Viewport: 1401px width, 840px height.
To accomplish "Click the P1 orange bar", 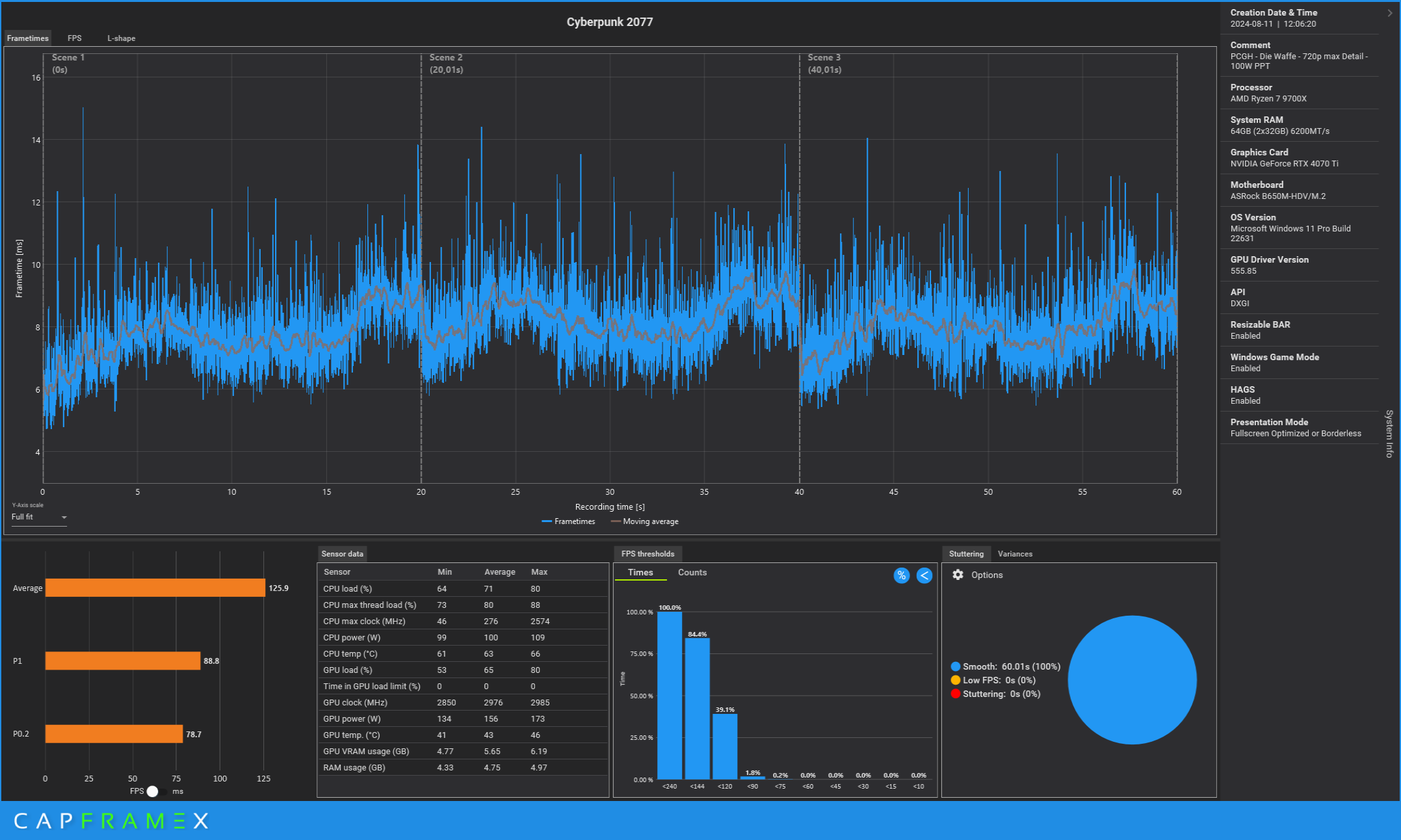I will coord(123,661).
